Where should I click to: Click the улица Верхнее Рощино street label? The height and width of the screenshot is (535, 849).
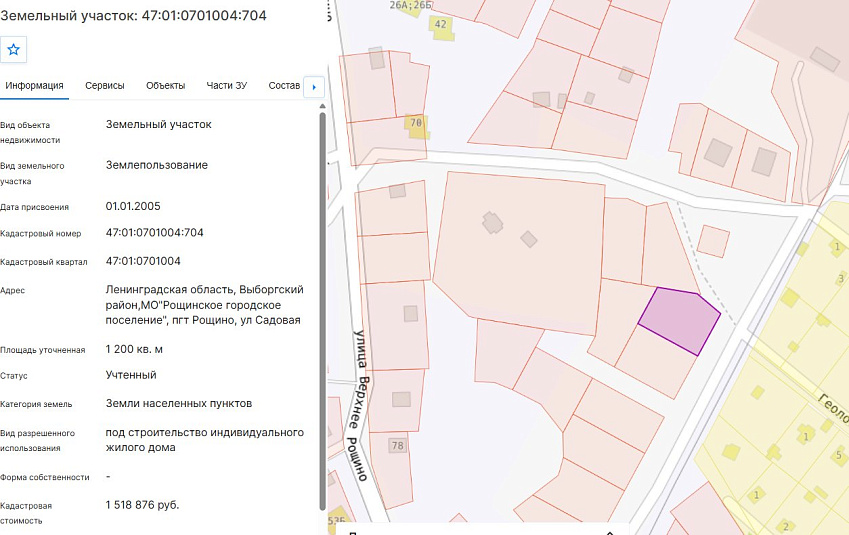click(360, 405)
